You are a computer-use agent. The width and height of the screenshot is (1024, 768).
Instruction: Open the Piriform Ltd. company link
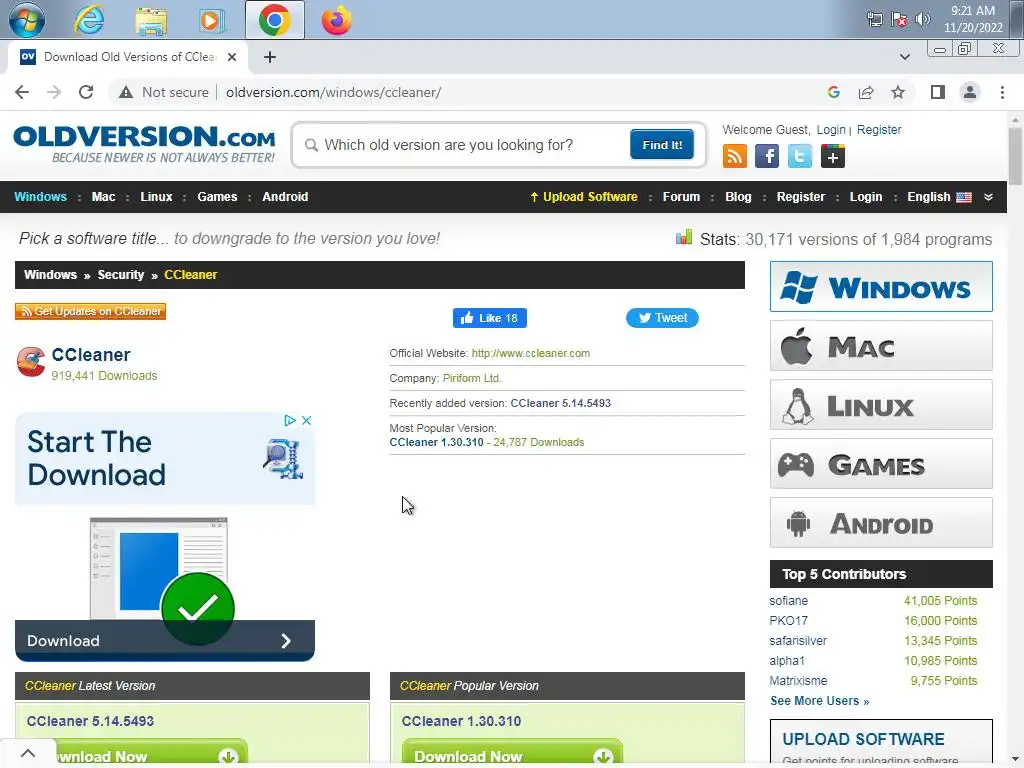tap(472, 378)
